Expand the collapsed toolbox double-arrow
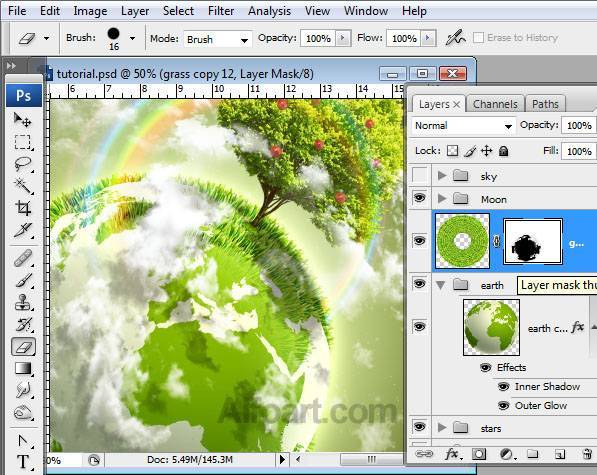 click(x=11, y=66)
